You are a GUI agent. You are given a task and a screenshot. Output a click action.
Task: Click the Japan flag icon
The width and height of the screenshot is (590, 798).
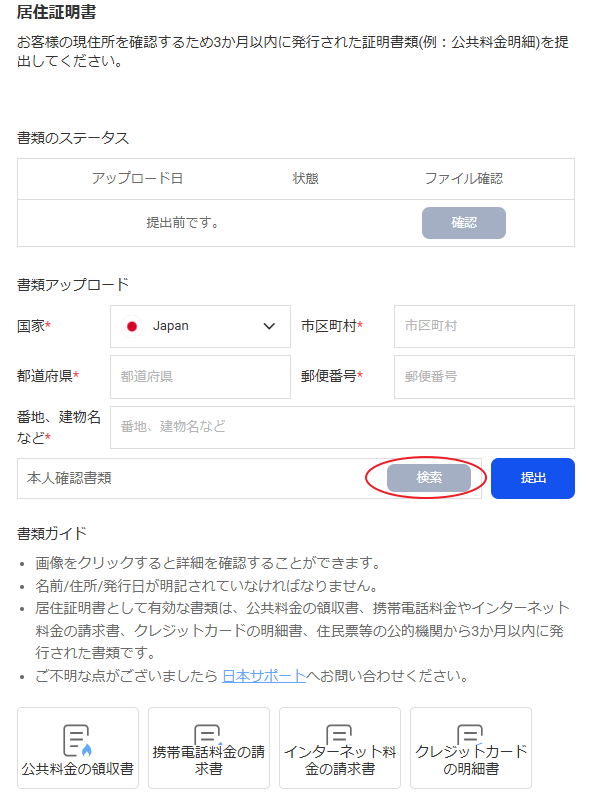tap(132, 326)
